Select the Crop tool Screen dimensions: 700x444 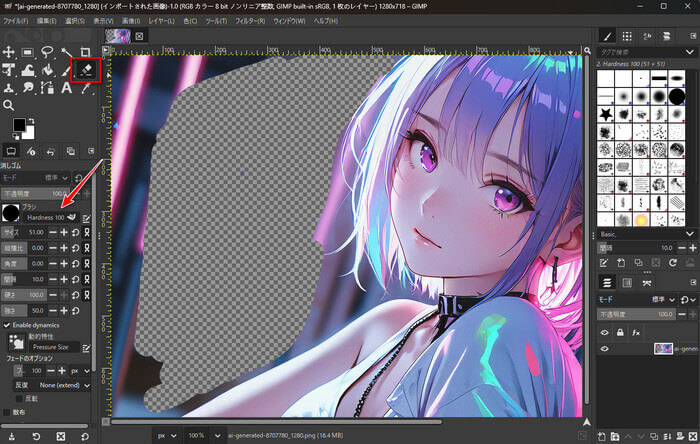[x=85, y=52]
